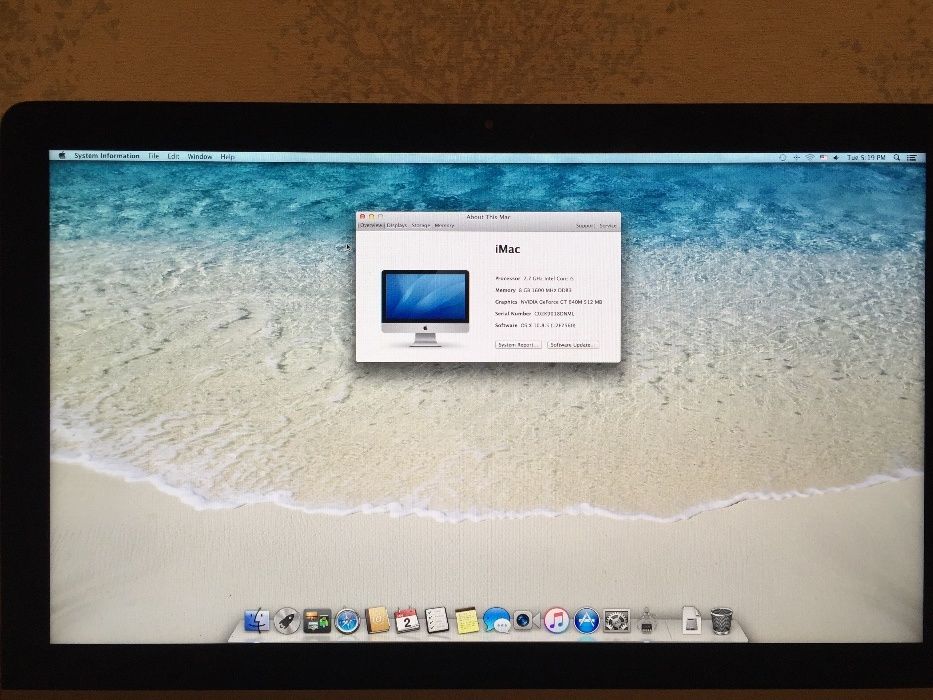
Task: Launch Launchpad rocket icon in Dock
Action: coord(287,621)
